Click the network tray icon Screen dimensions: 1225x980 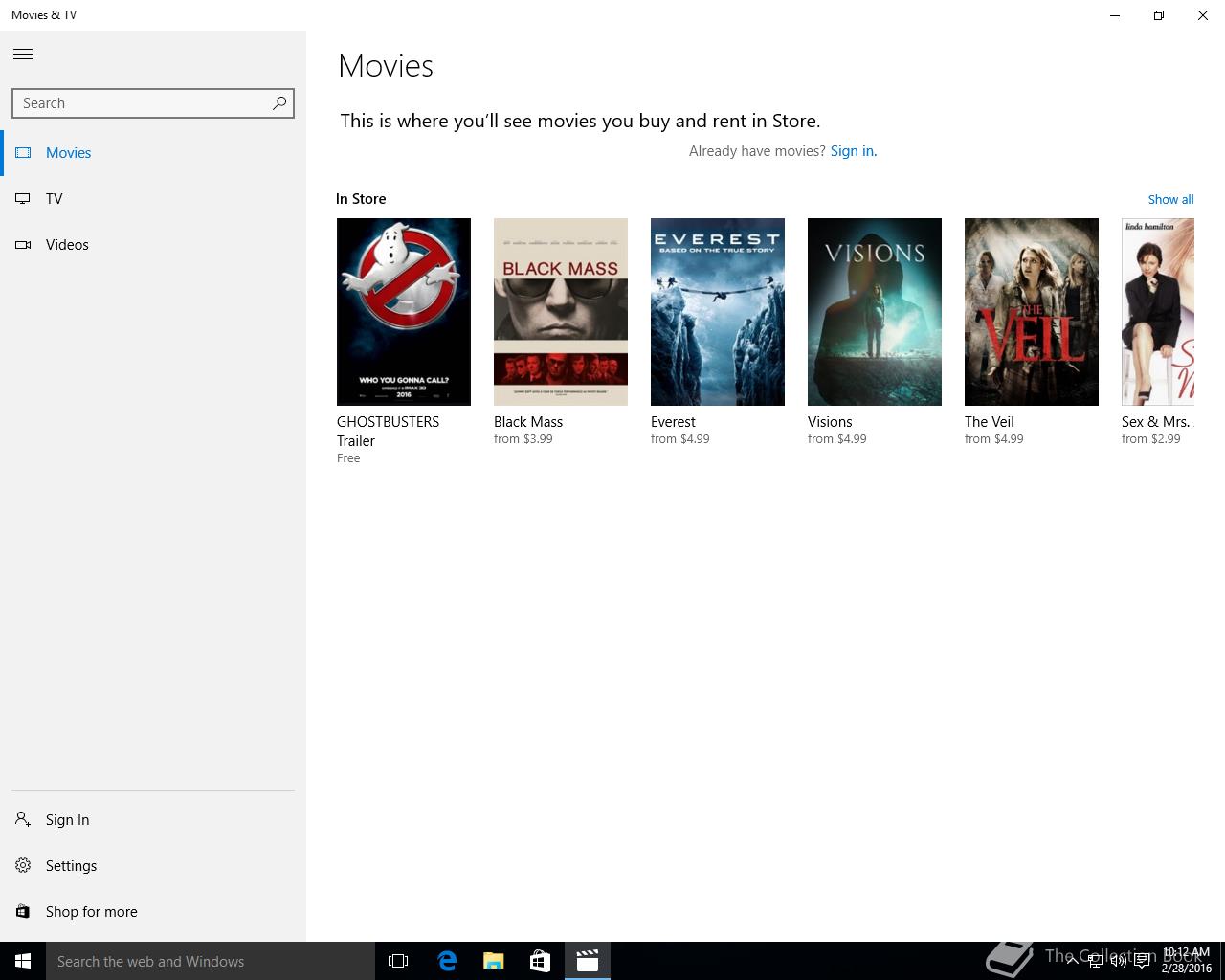(1095, 961)
